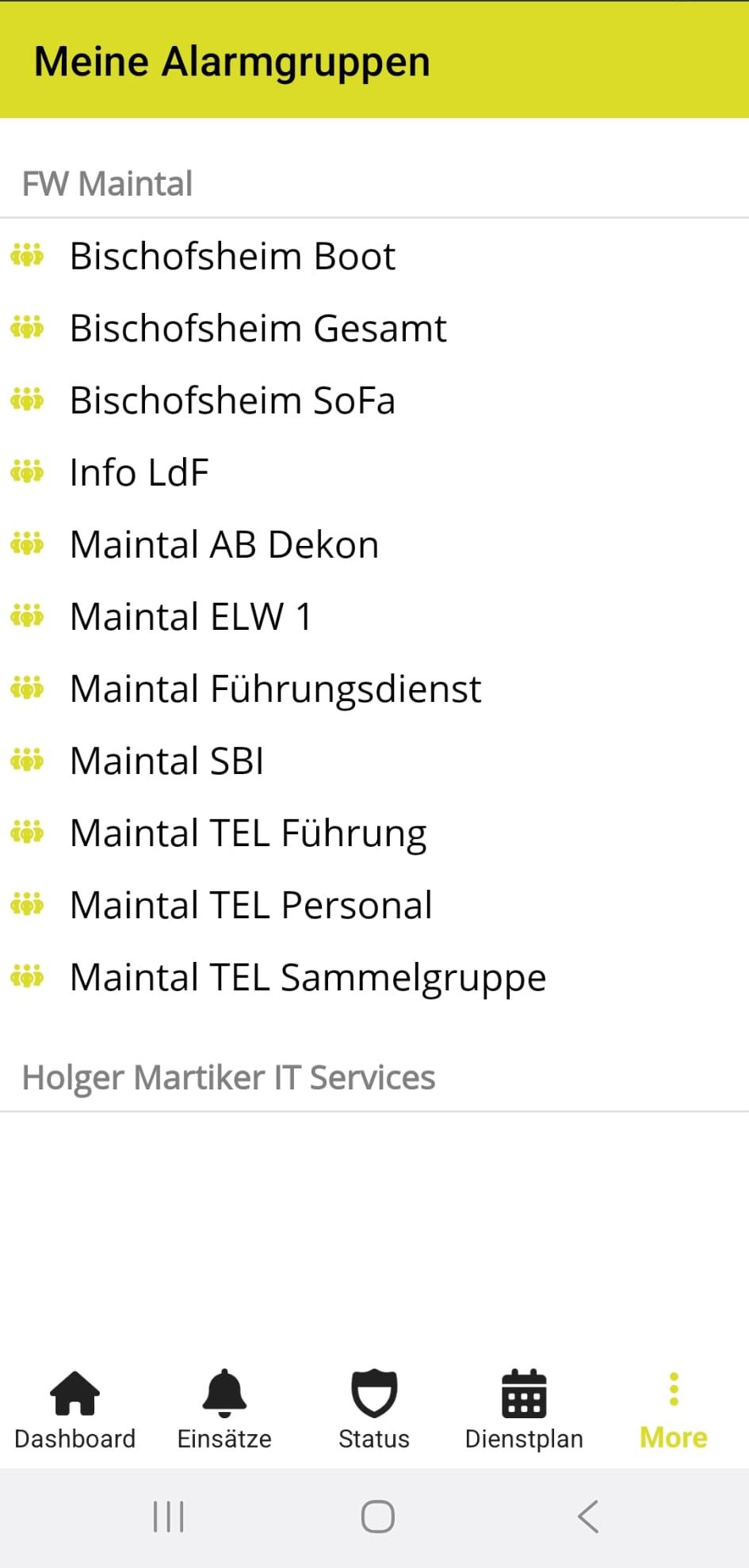Tap the Holger Martiker IT Services header
The width and height of the screenshot is (749, 1568).
228,1078
